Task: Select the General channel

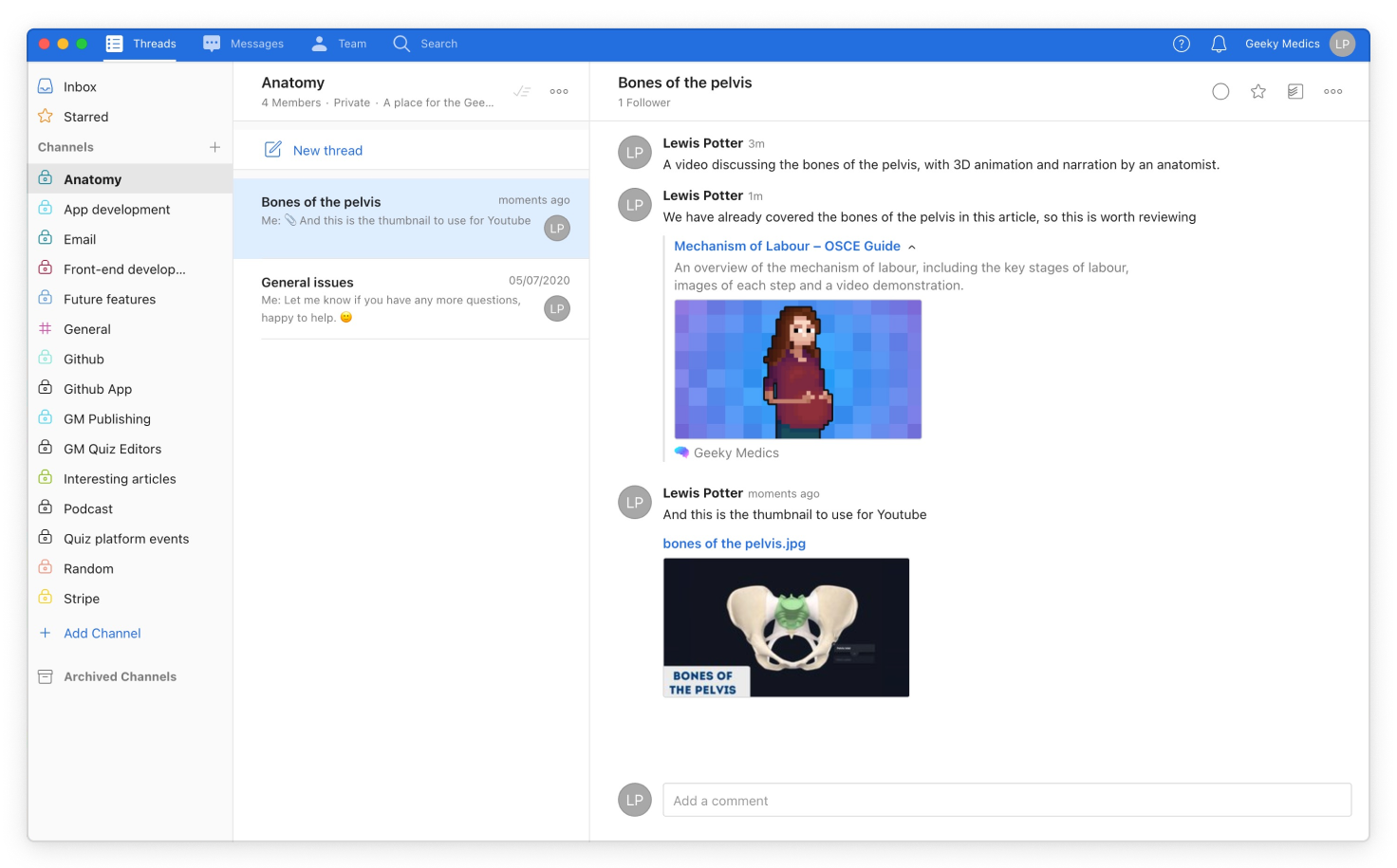Action: click(130, 329)
